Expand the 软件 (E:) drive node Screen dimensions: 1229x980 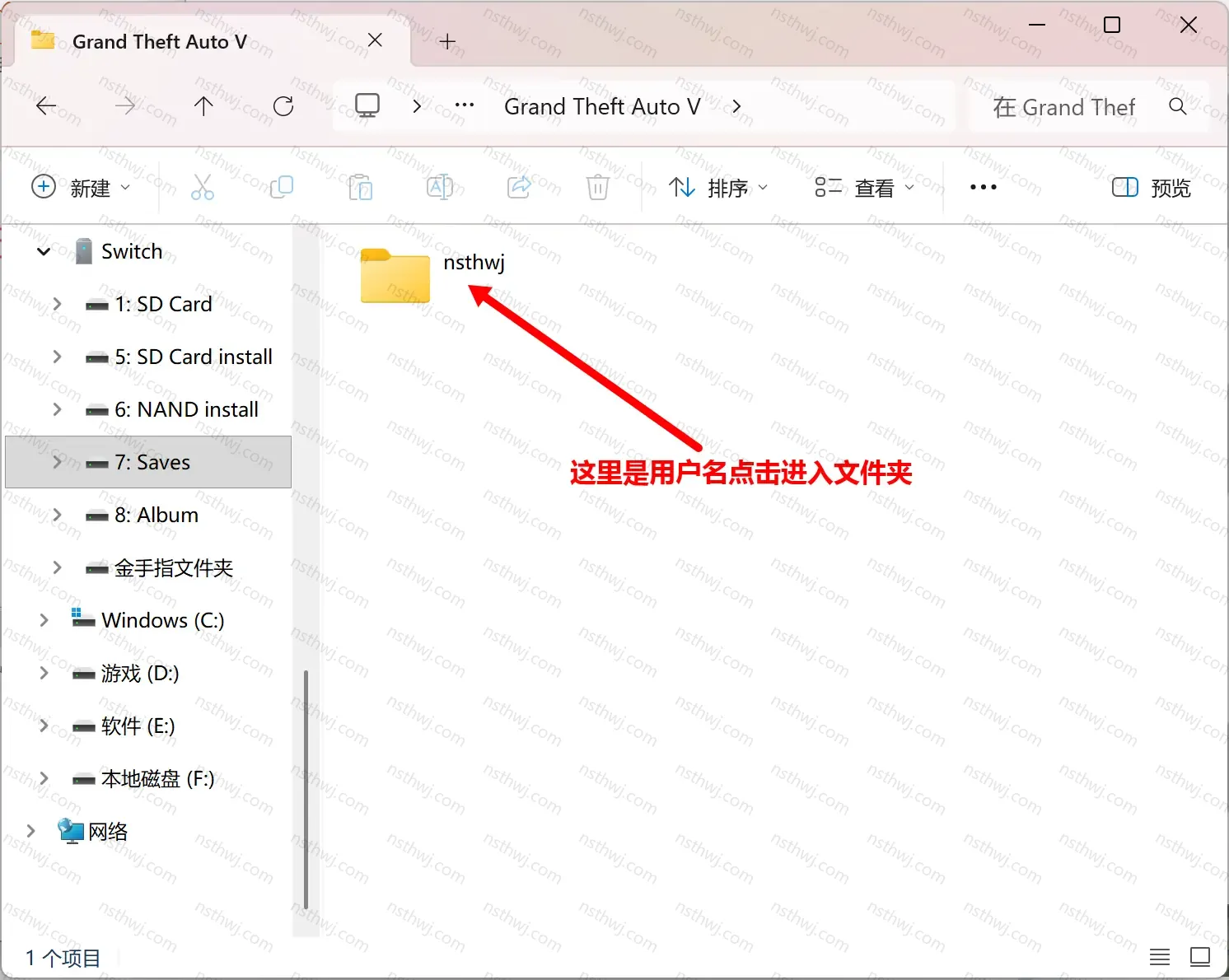pos(44,726)
